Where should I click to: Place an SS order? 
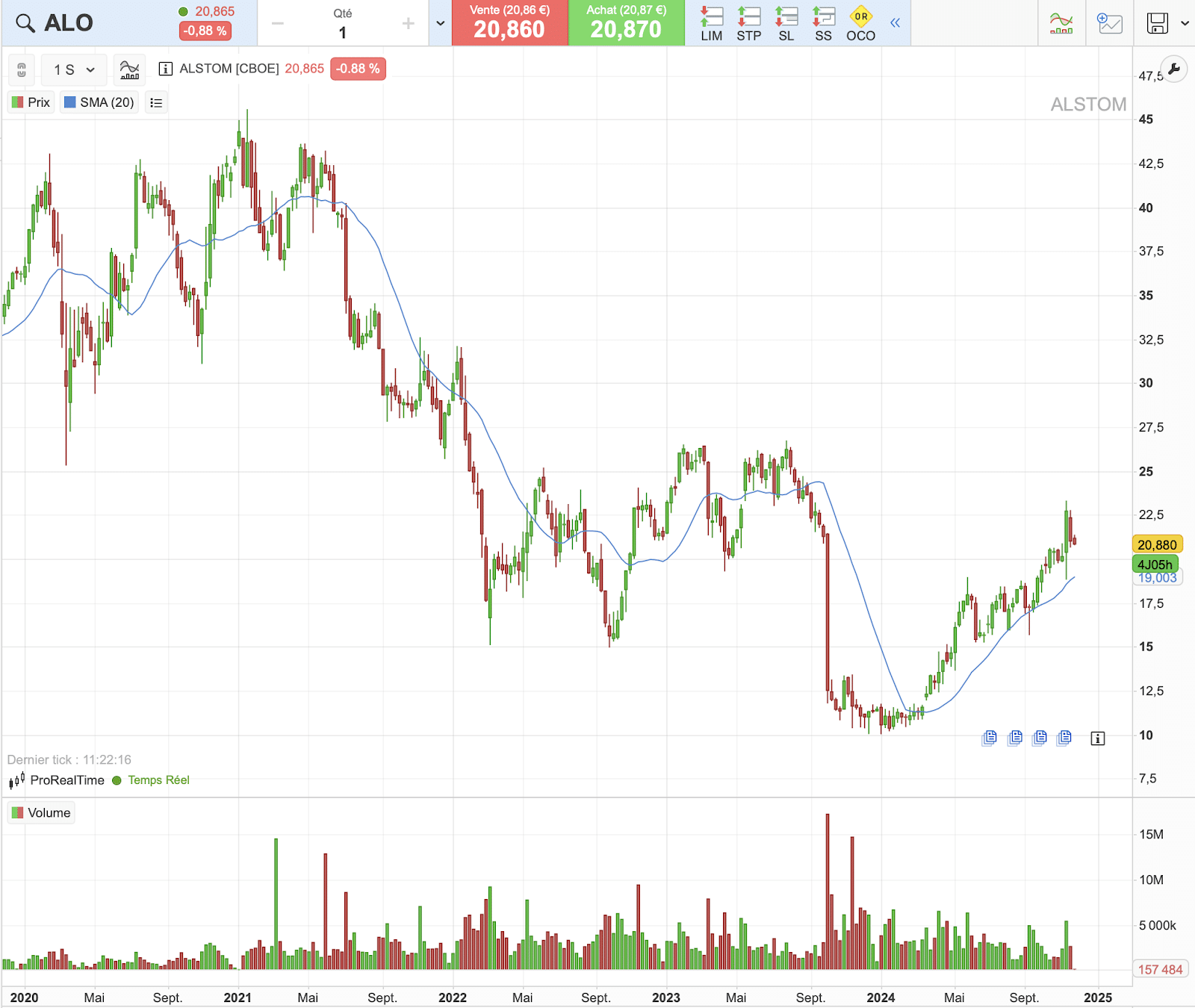823,23
